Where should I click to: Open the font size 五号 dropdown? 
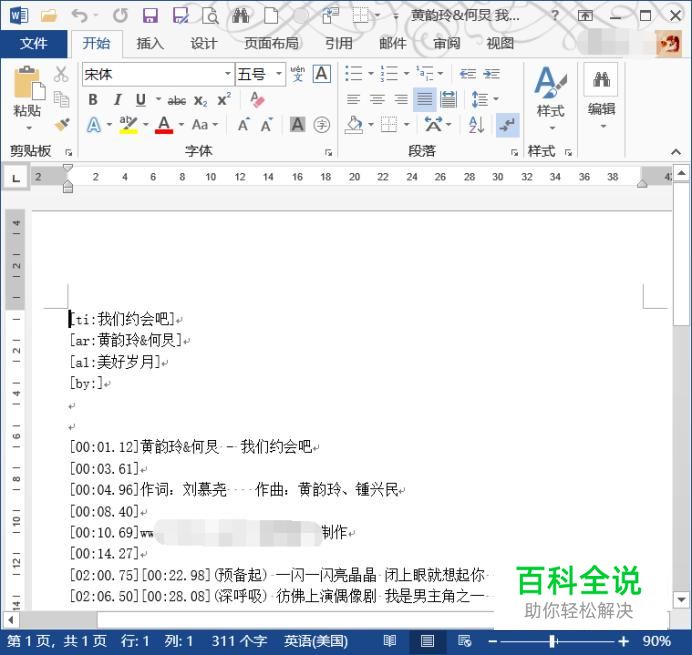click(279, 74)
